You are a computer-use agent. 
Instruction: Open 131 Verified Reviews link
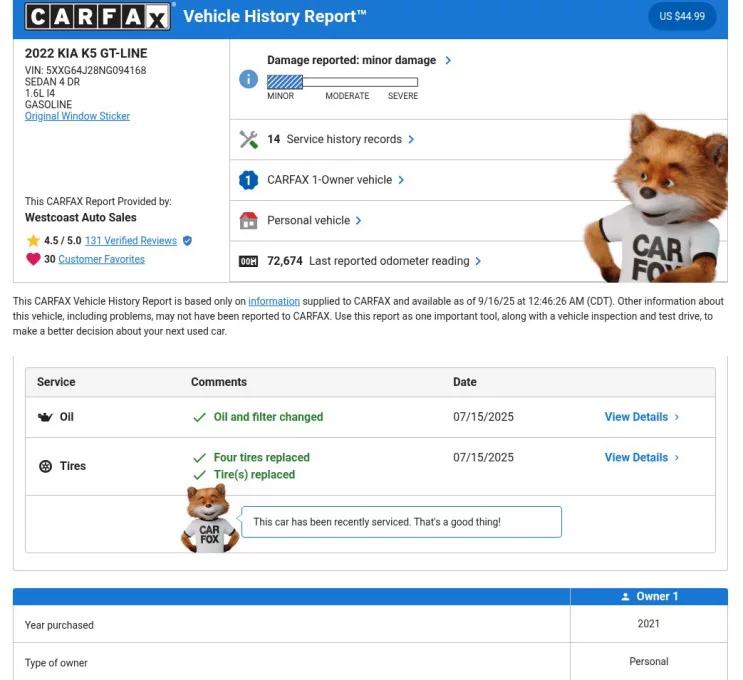131,241
